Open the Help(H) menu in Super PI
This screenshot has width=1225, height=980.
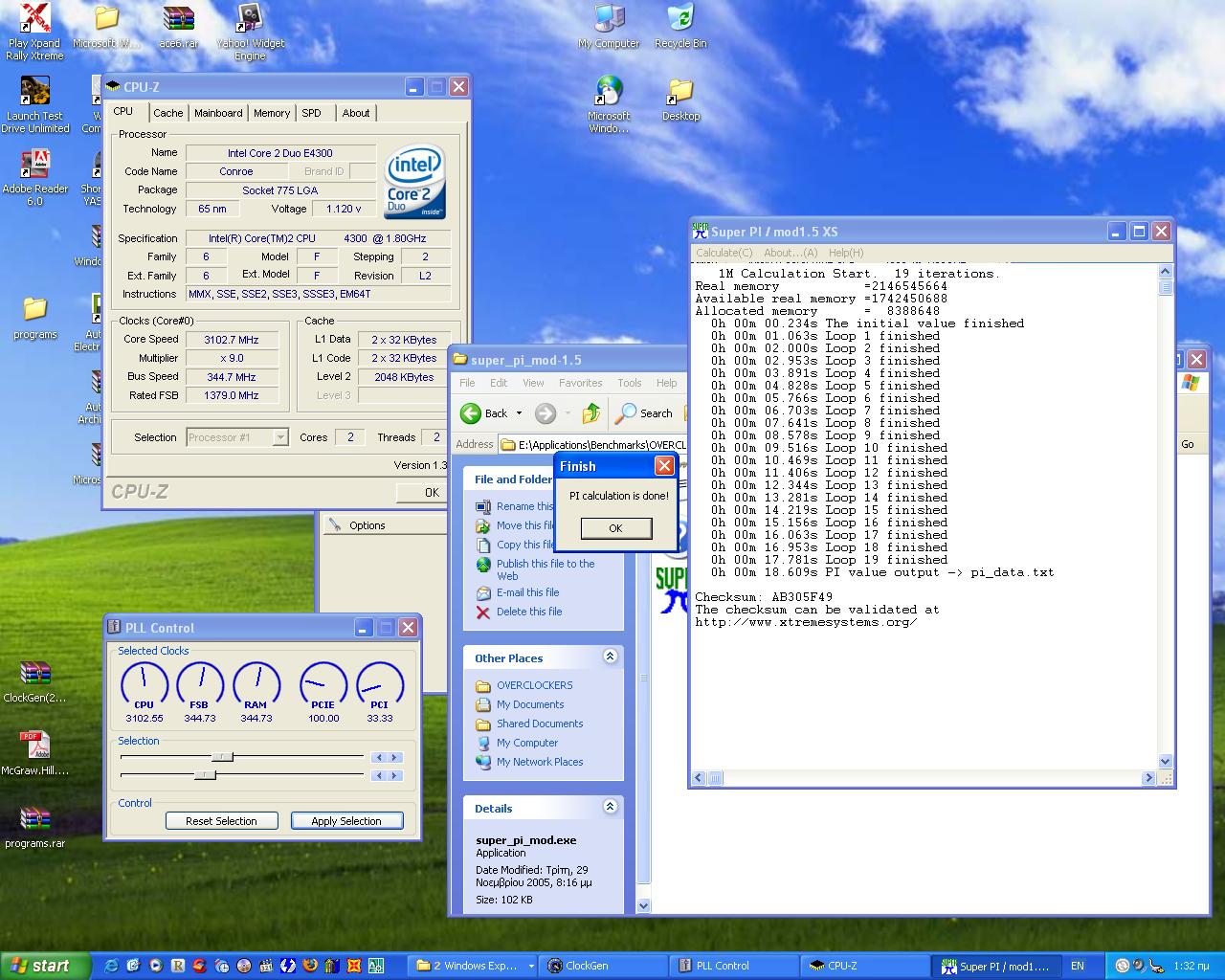point(846,253)
